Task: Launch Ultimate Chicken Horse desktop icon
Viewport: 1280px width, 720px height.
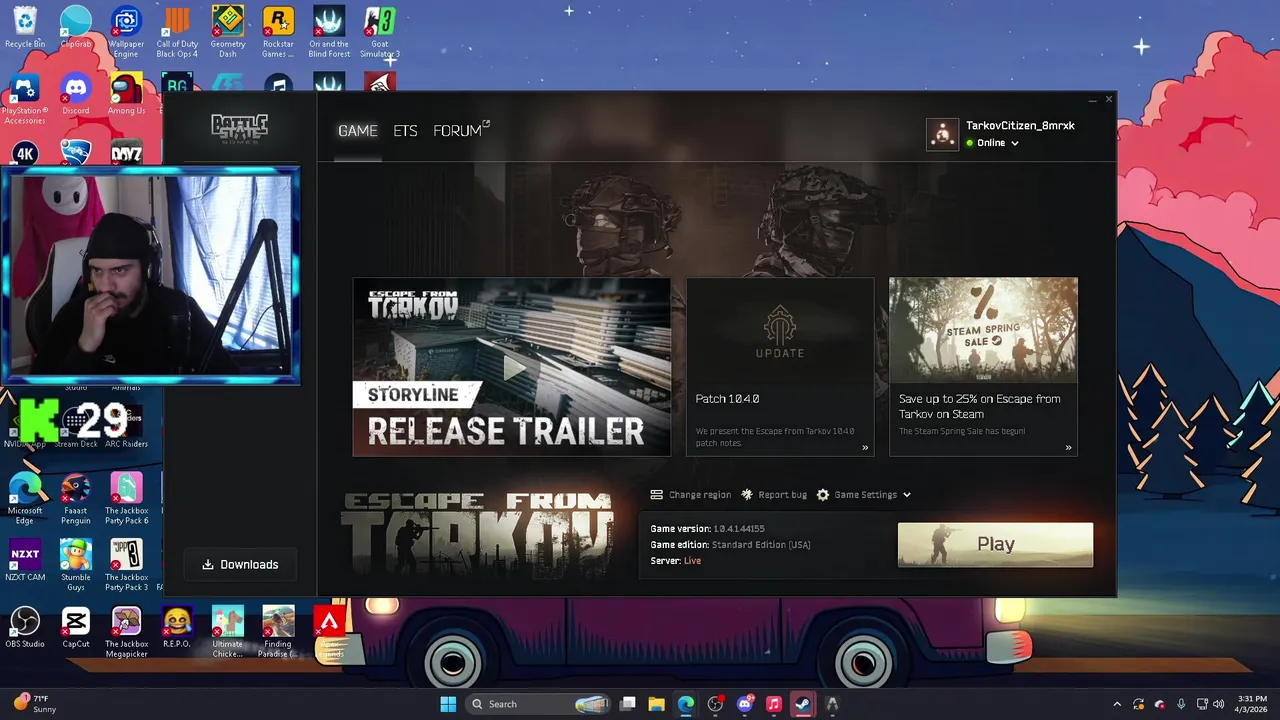Action: [228, 632]
